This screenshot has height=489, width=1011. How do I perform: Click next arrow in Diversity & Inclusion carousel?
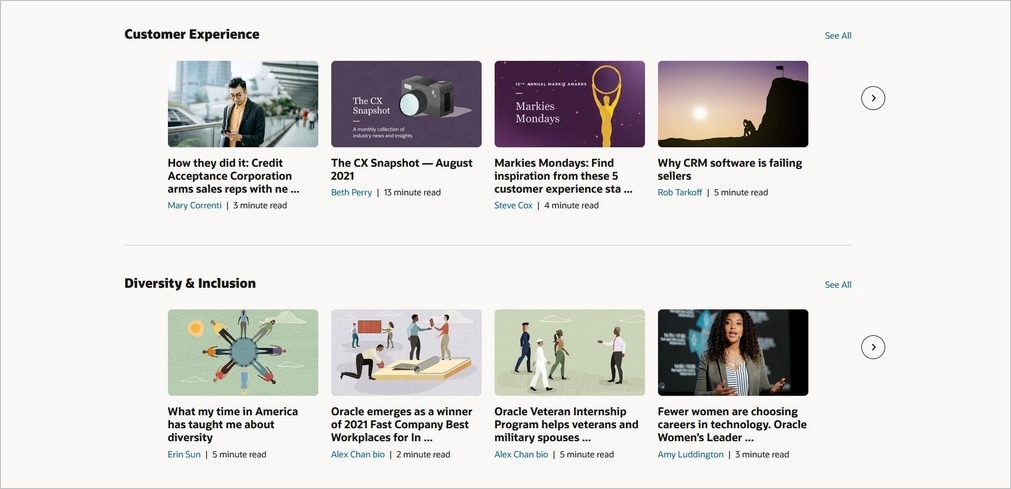(x=873, y=347)
